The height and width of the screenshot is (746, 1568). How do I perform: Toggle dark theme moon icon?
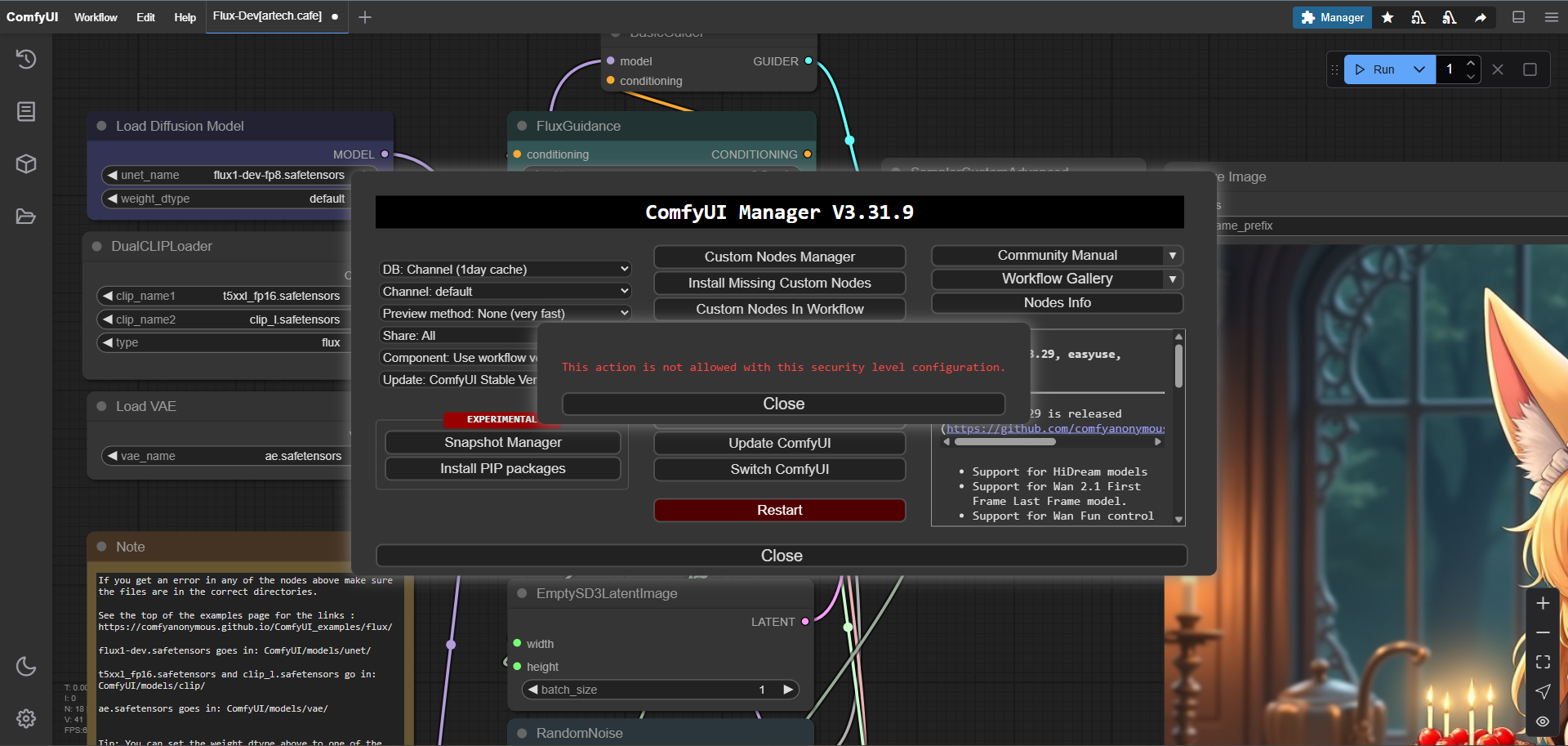pyautogui.click(x=26, y=666)
